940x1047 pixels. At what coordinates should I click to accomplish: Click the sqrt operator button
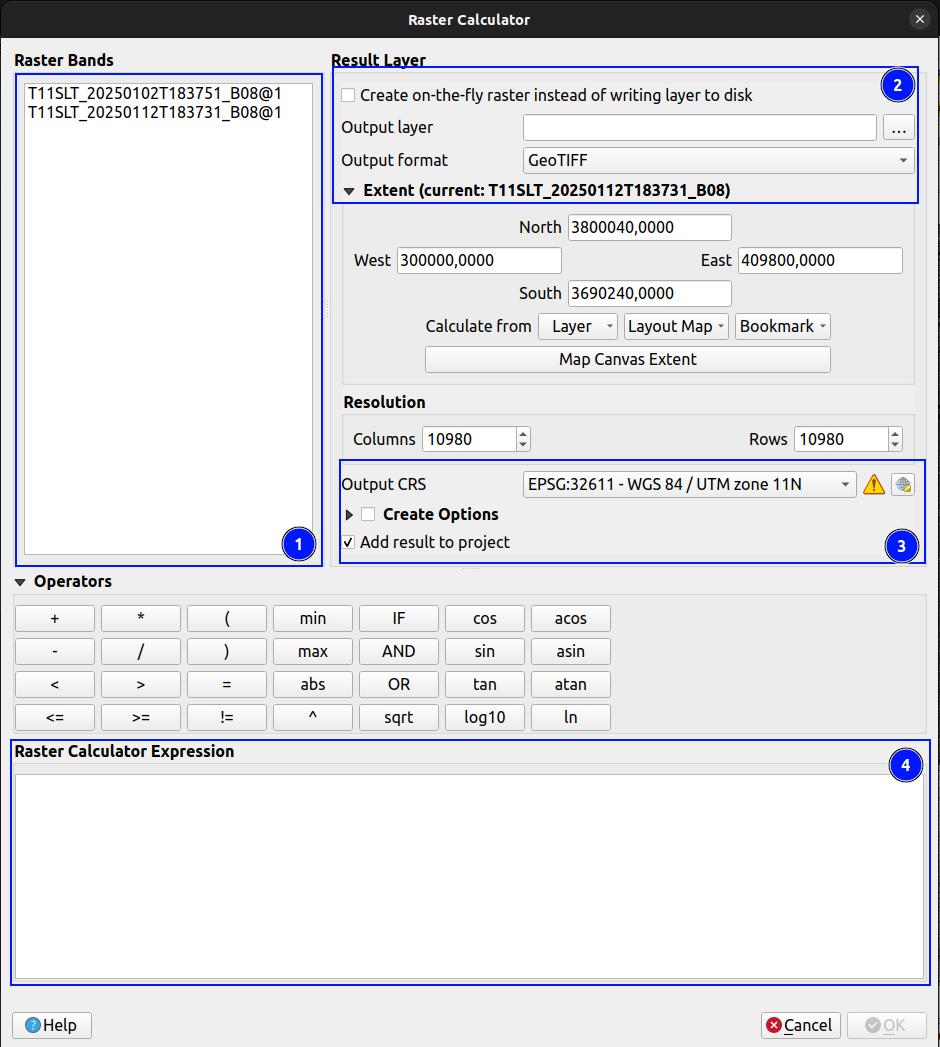click(x=398, y=717)
